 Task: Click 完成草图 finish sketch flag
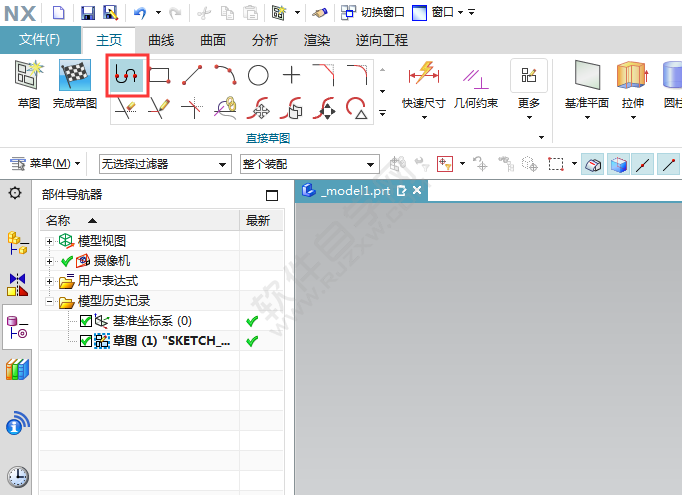coord(75,84)
